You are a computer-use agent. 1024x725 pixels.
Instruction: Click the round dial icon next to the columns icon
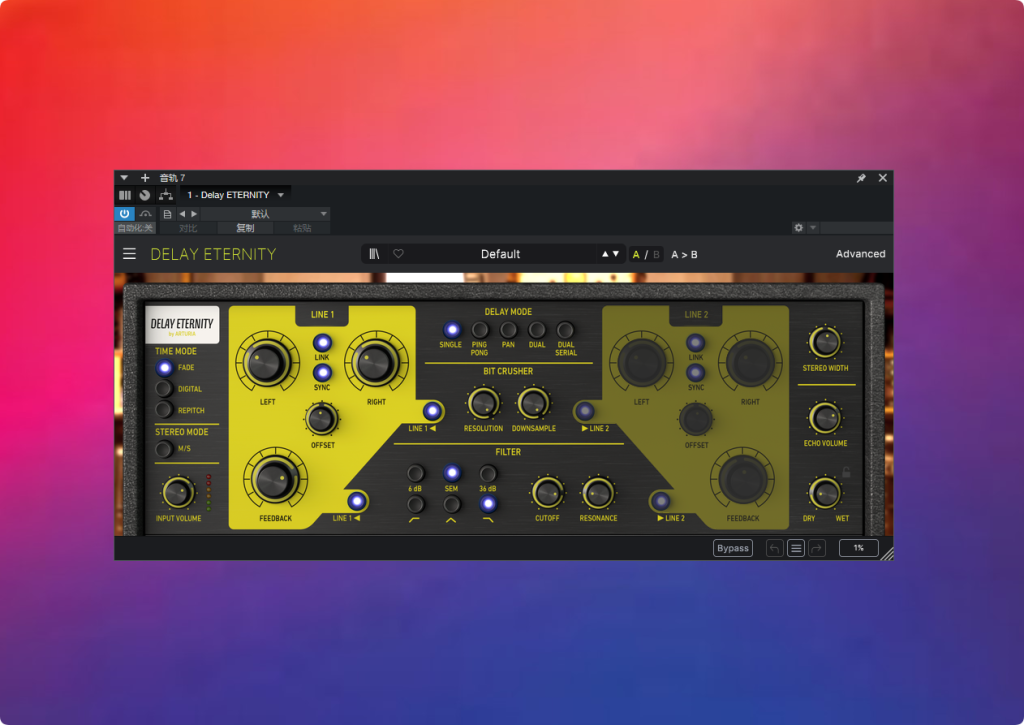point(145,195)
